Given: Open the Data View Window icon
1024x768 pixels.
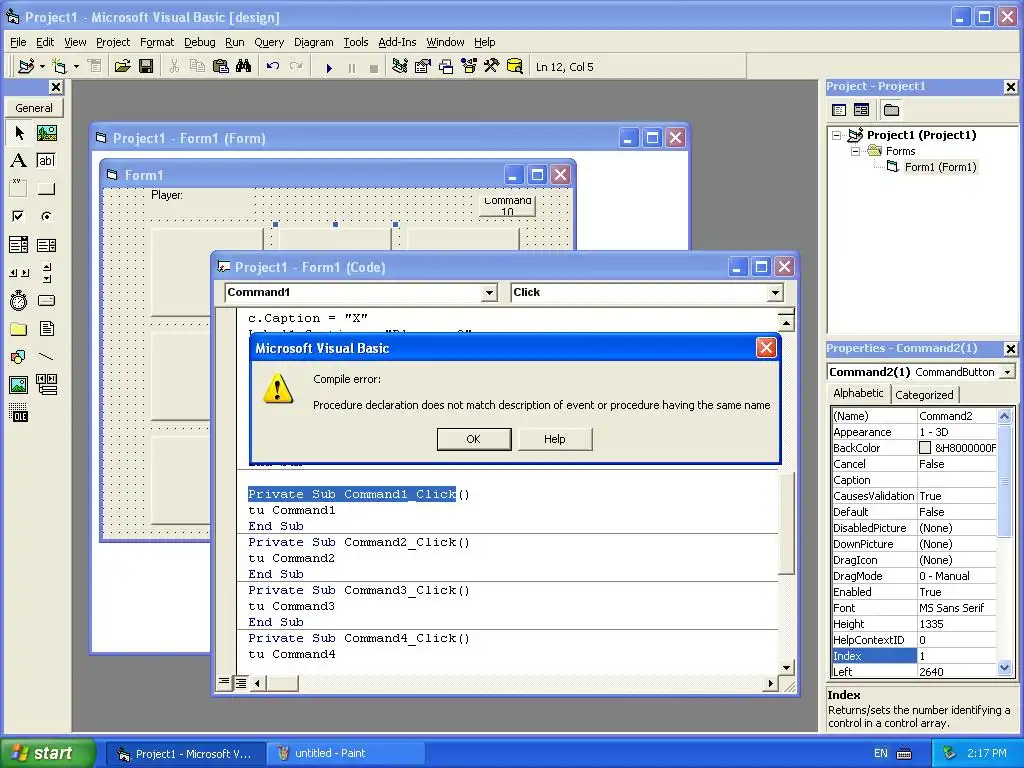Looking at the screenshot, I should (x=515, y=66).
